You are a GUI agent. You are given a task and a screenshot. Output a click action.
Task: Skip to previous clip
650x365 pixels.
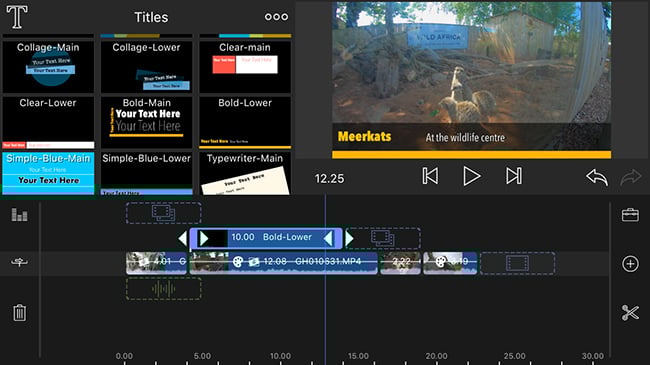[x=430, y=176]
